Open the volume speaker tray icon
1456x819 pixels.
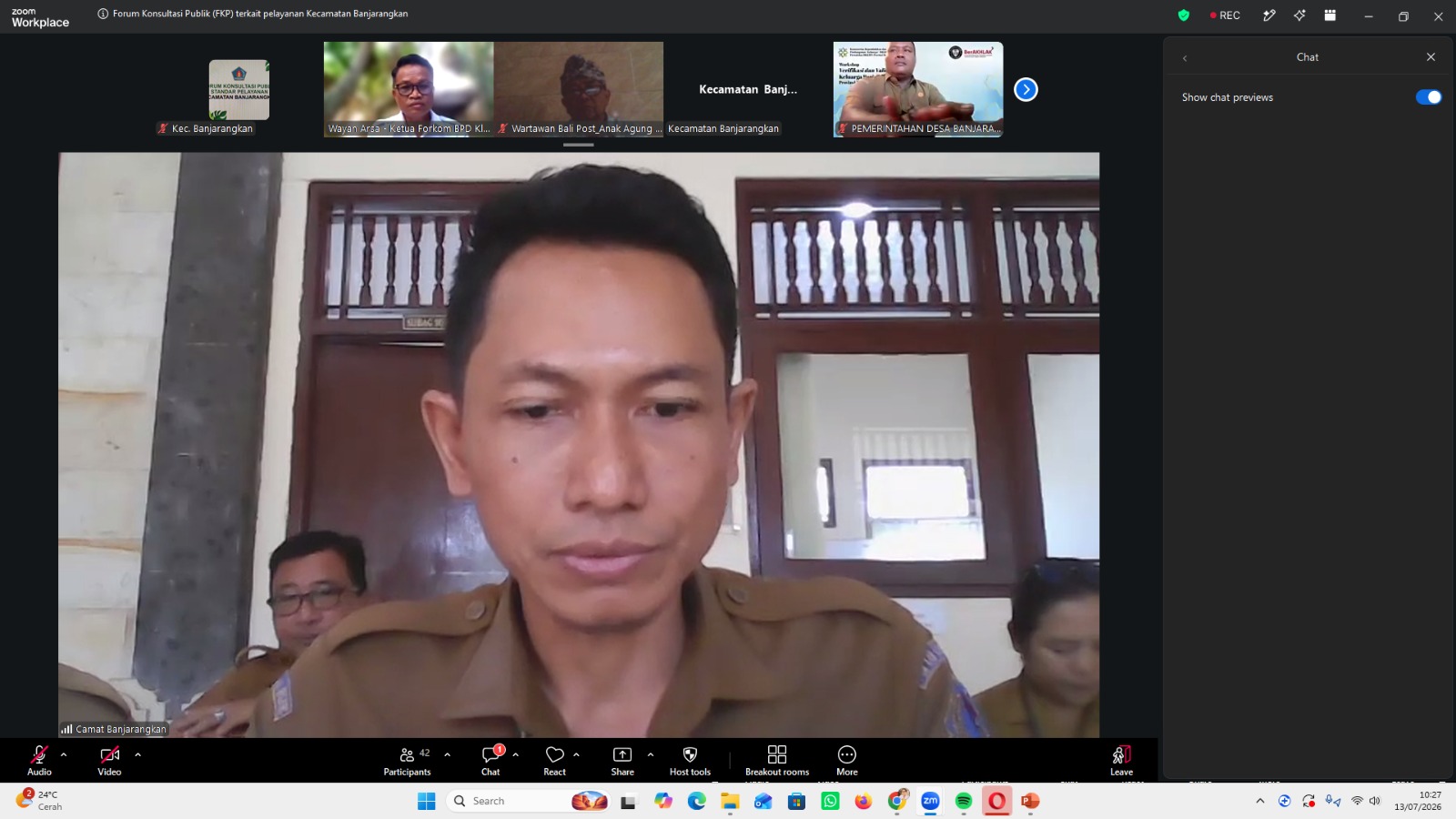click(1374, 801)
